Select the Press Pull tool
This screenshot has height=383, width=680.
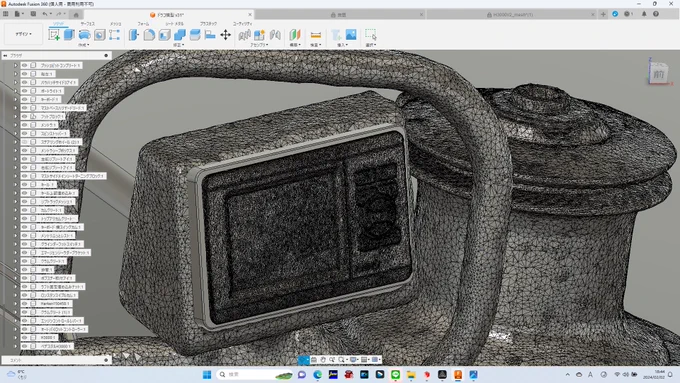click(134, 35)
